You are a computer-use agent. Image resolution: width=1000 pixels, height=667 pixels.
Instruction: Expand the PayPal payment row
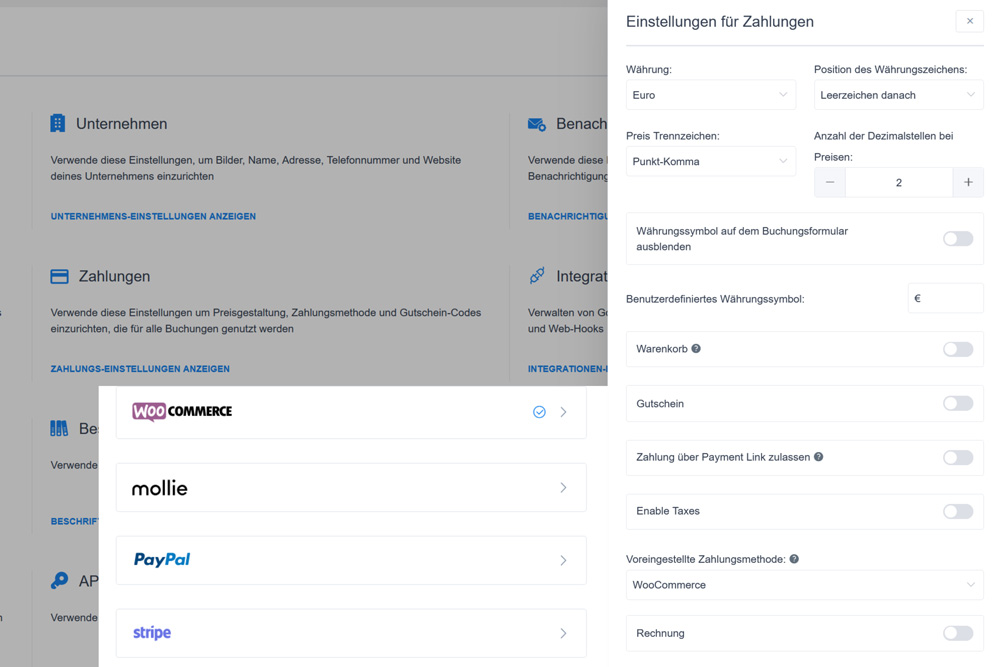[351, 561]
